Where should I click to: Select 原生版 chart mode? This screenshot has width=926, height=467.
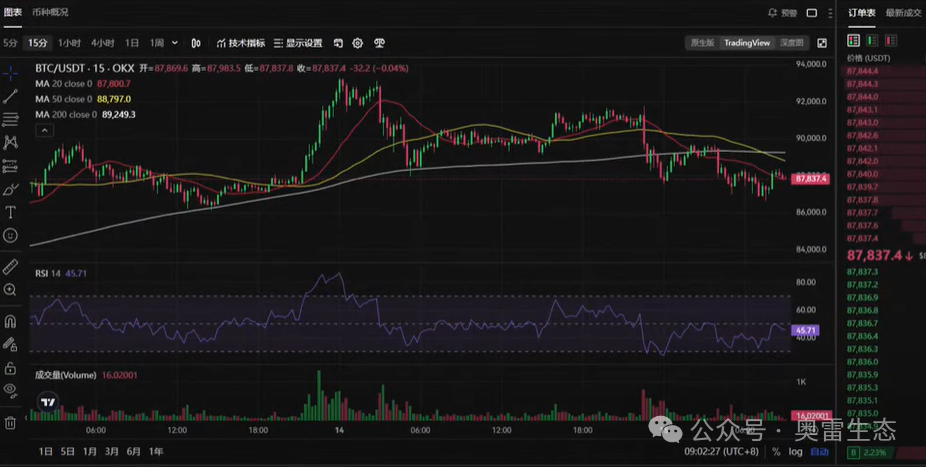coord(702,43)
